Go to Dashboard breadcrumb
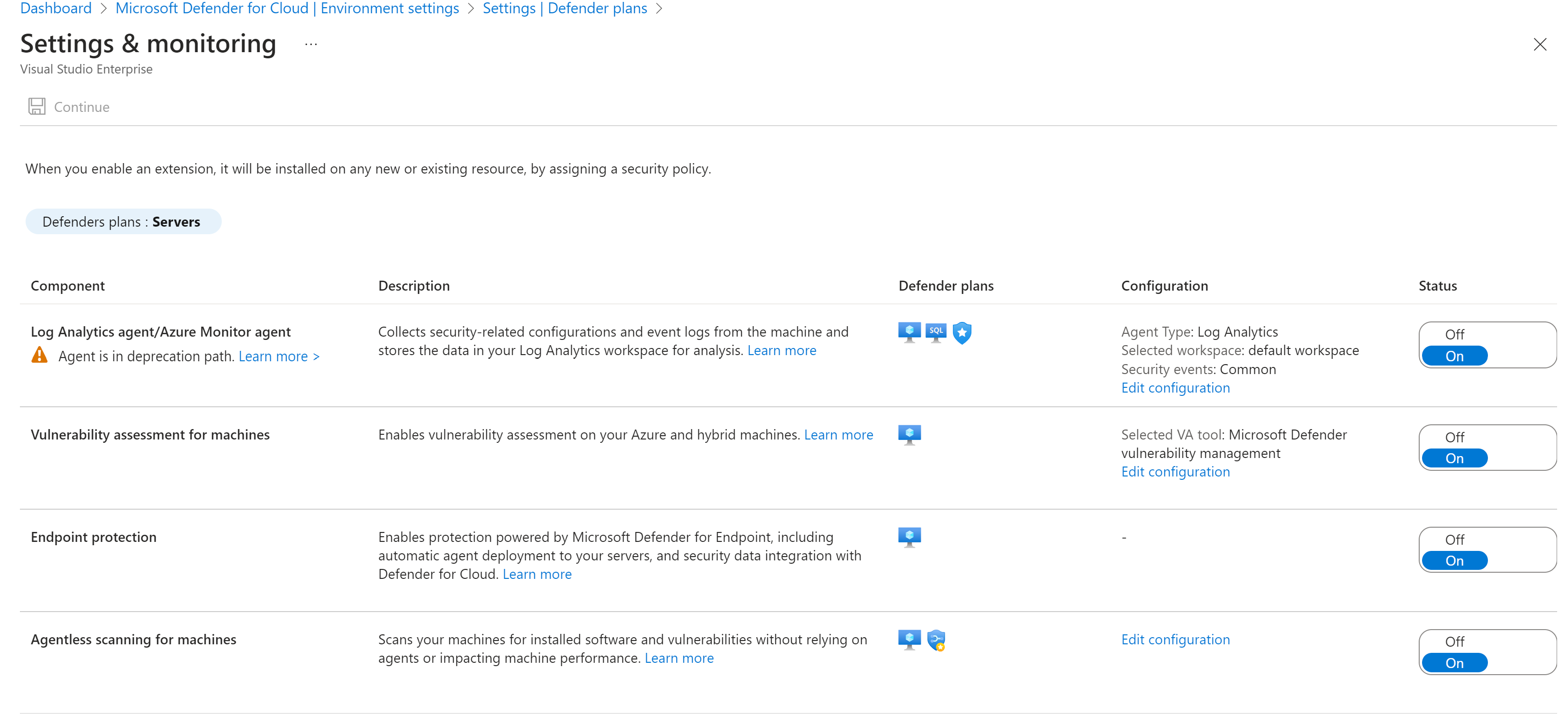The image size is (1568, 714). coord(56,9)
